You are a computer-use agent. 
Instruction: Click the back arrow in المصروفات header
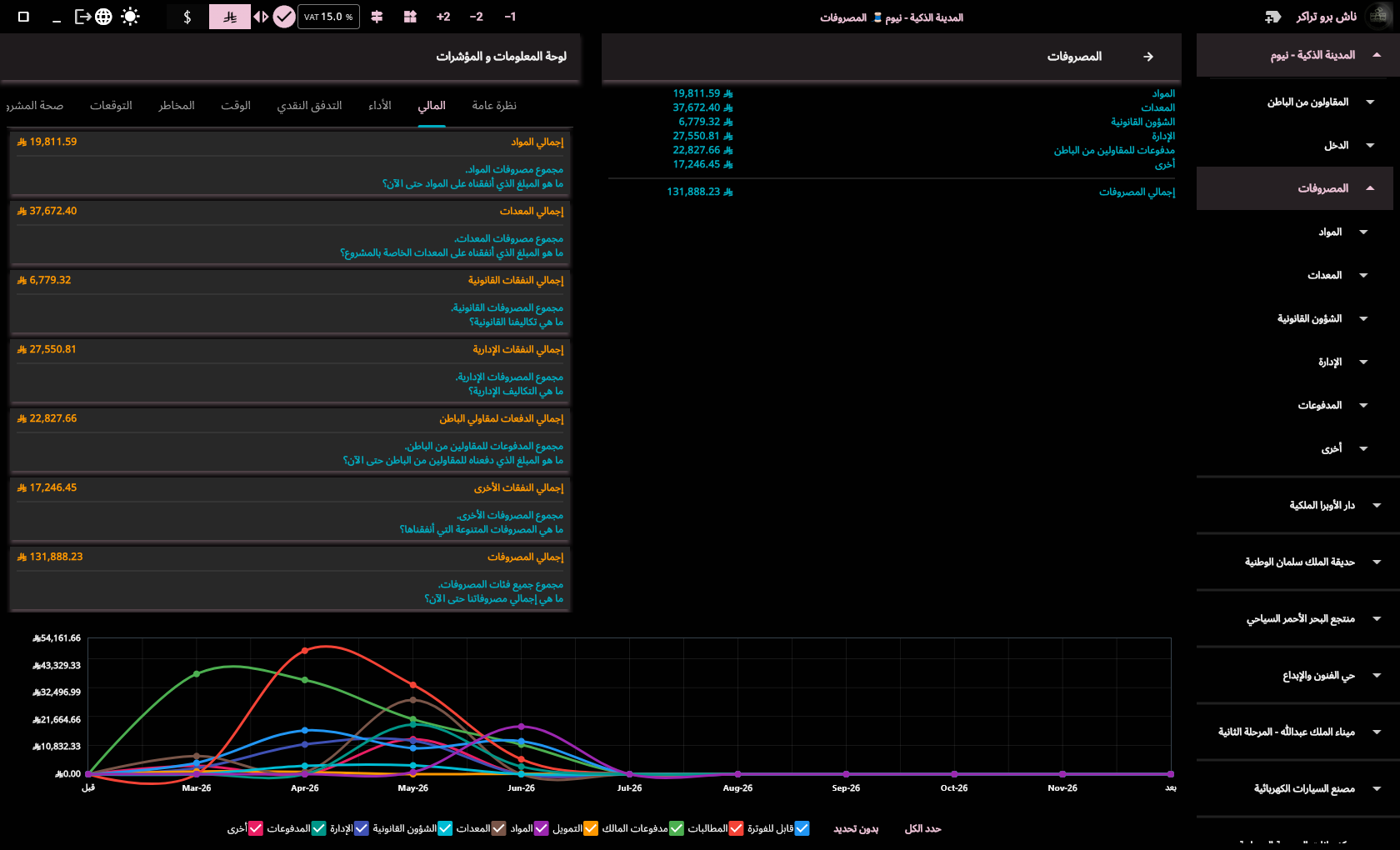coord(1148,57)
